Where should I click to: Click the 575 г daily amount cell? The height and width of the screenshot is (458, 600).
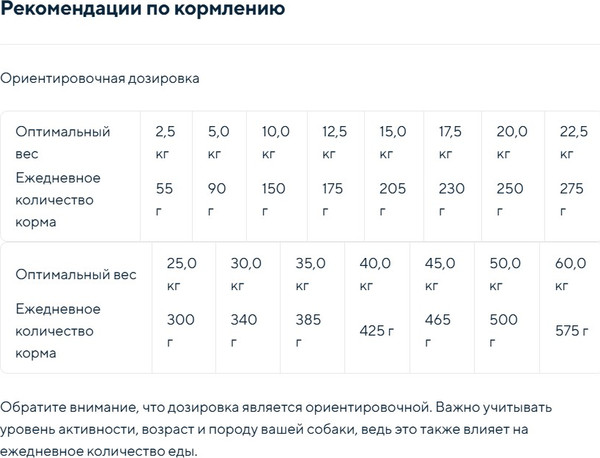pos(570,331)
